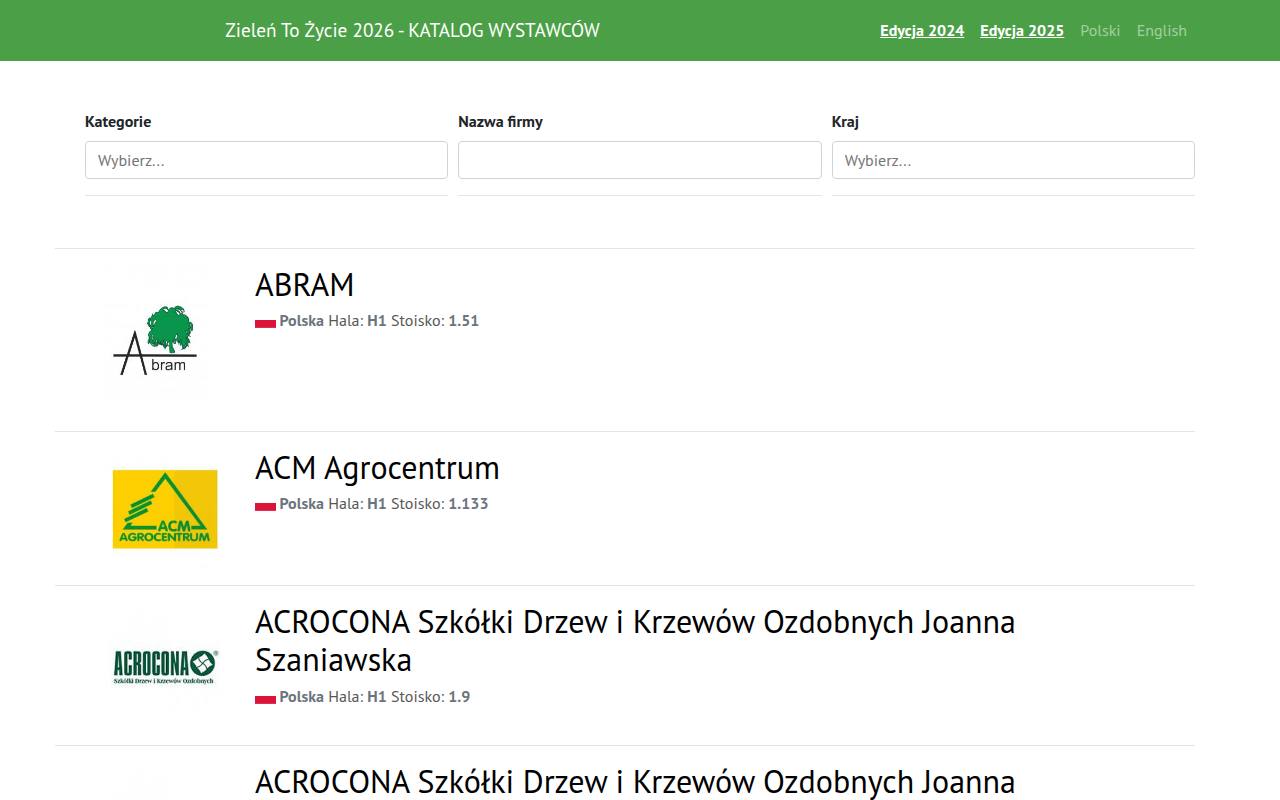Focus the Nazwa firmy search field
This screenshot has height=800, width=1280.
(640, 160)
